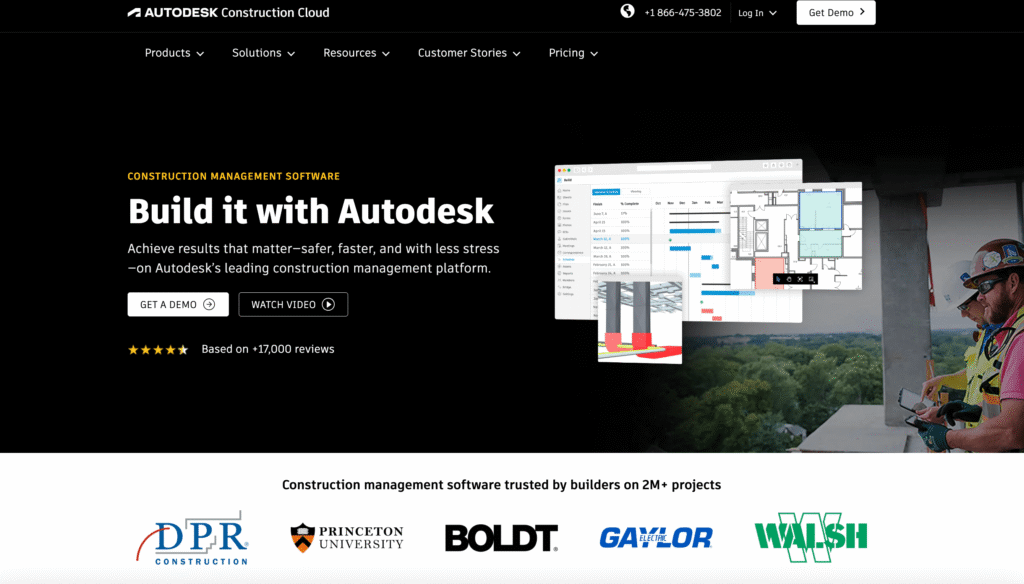The image size is (1024, 584).
Task: Click the play icon in Watch Video
Action: pyautogui.click(x=328, y=304)
